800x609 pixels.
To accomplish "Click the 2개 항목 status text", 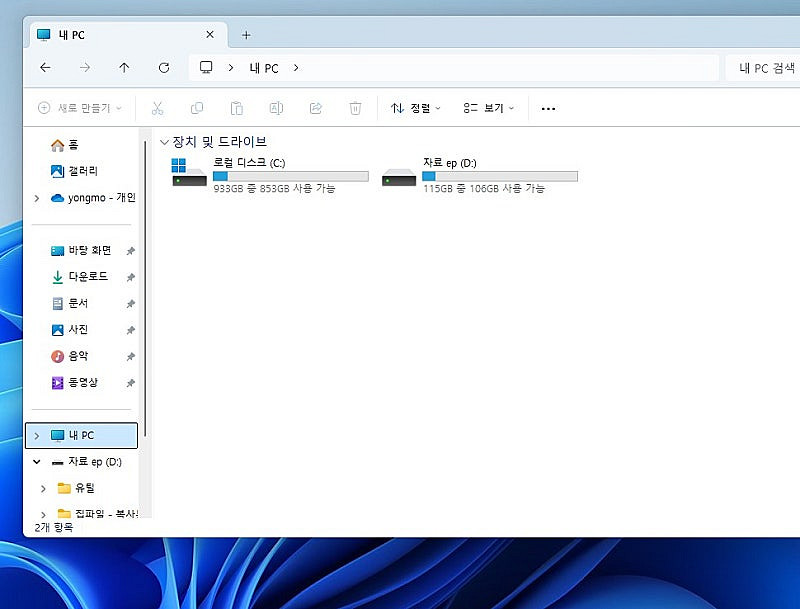I will 54,527.
